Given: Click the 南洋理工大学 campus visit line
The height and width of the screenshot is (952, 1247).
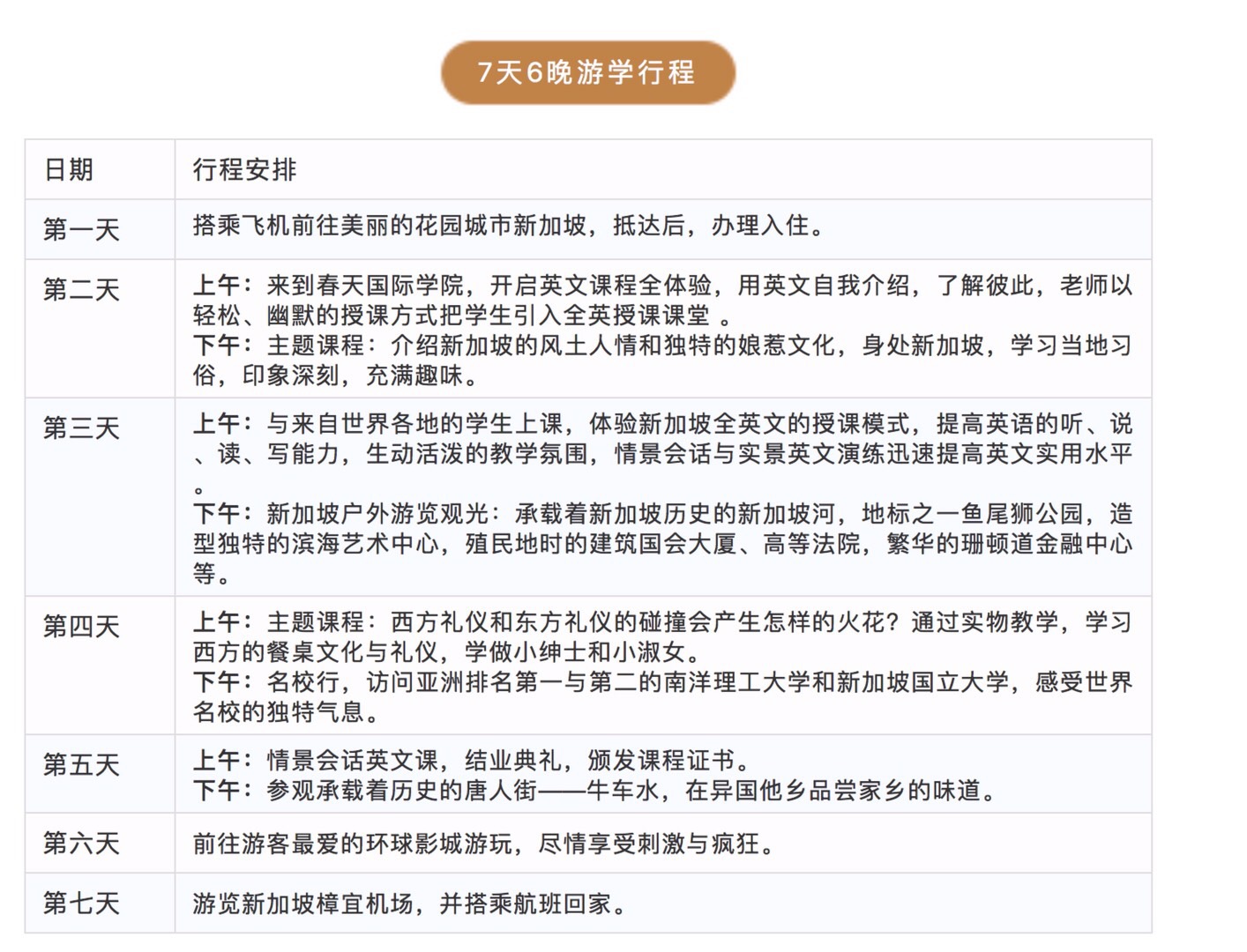Looking at the screenshot, I should click(661, 682).
